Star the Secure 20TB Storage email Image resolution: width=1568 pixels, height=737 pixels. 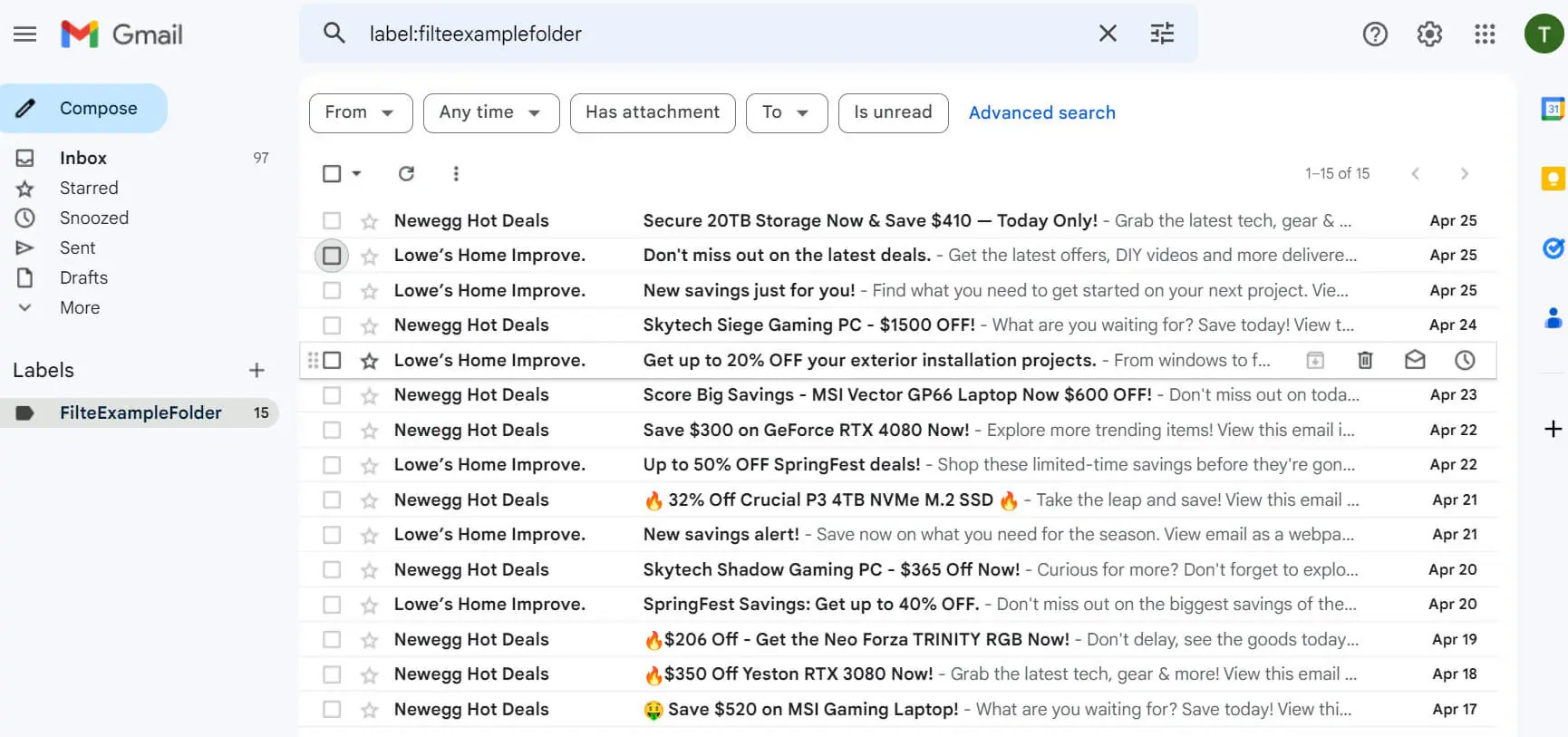coord(369,221)
